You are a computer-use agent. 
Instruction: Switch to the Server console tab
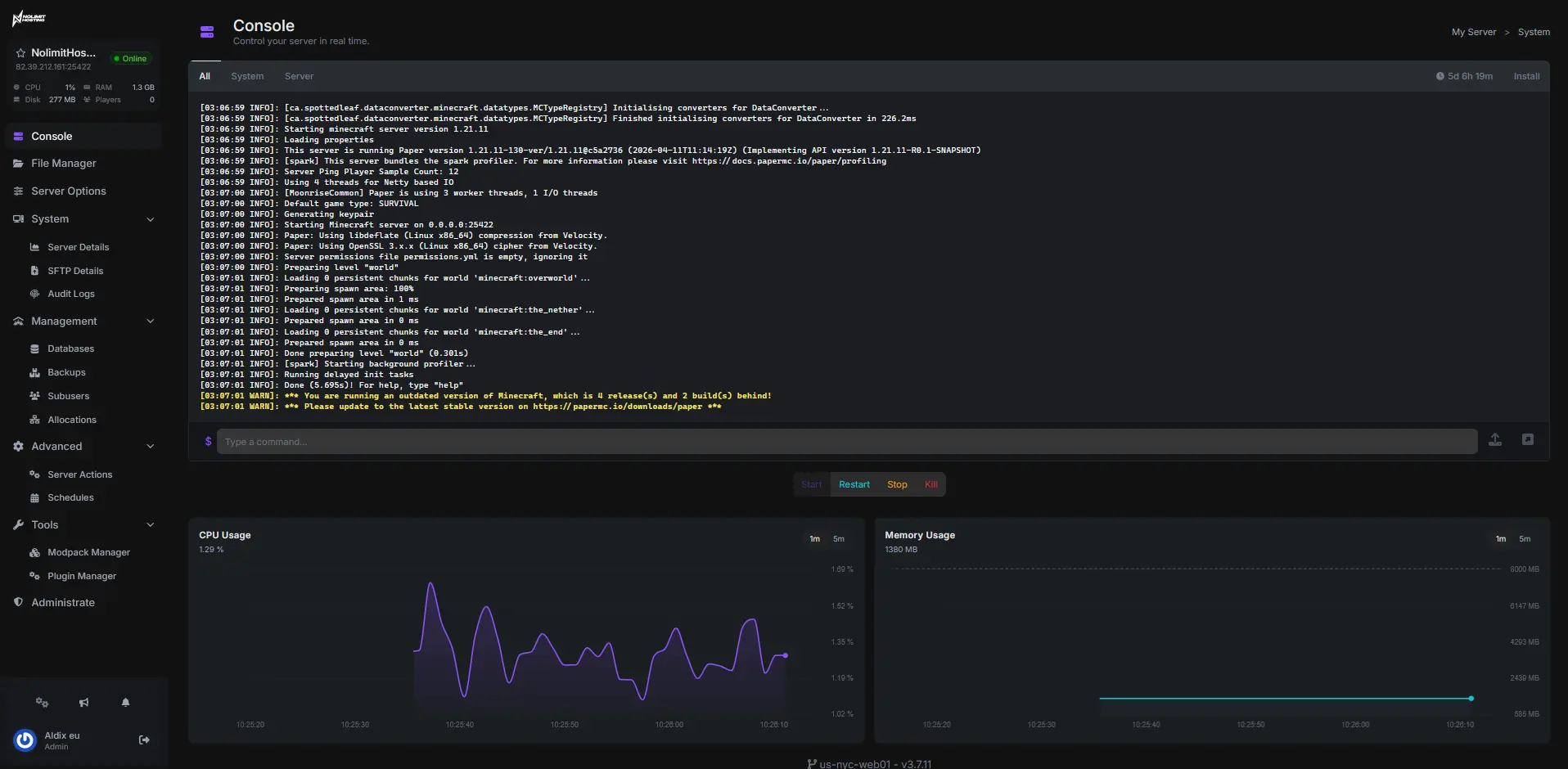(299, 76)
